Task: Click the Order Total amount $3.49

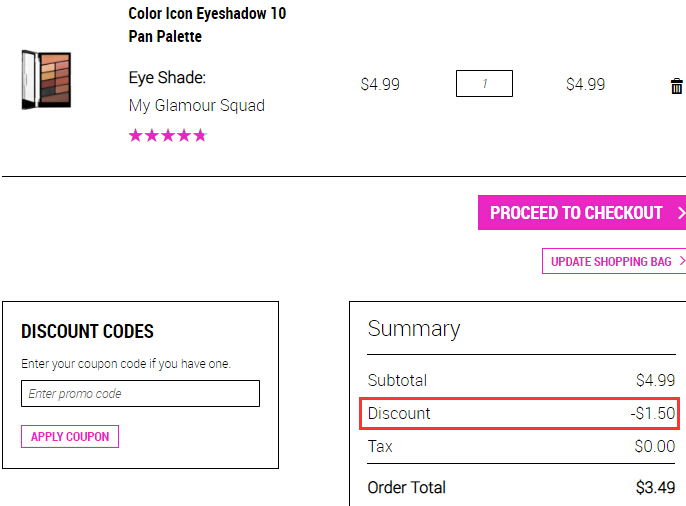Action: coord(655,487)
